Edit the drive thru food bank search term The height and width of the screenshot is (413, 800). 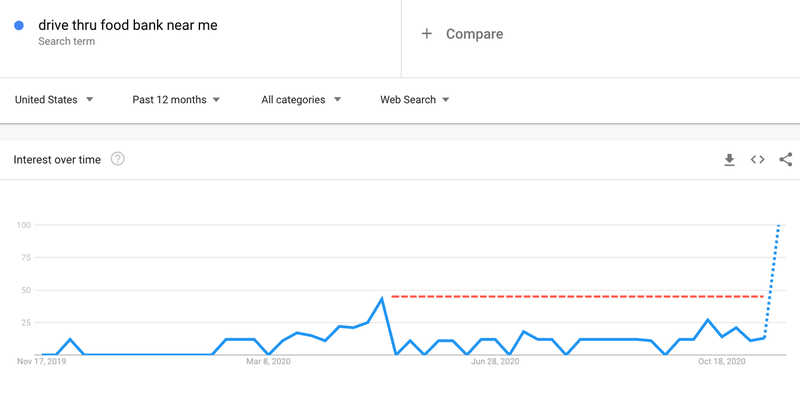(x=128, y=25)
